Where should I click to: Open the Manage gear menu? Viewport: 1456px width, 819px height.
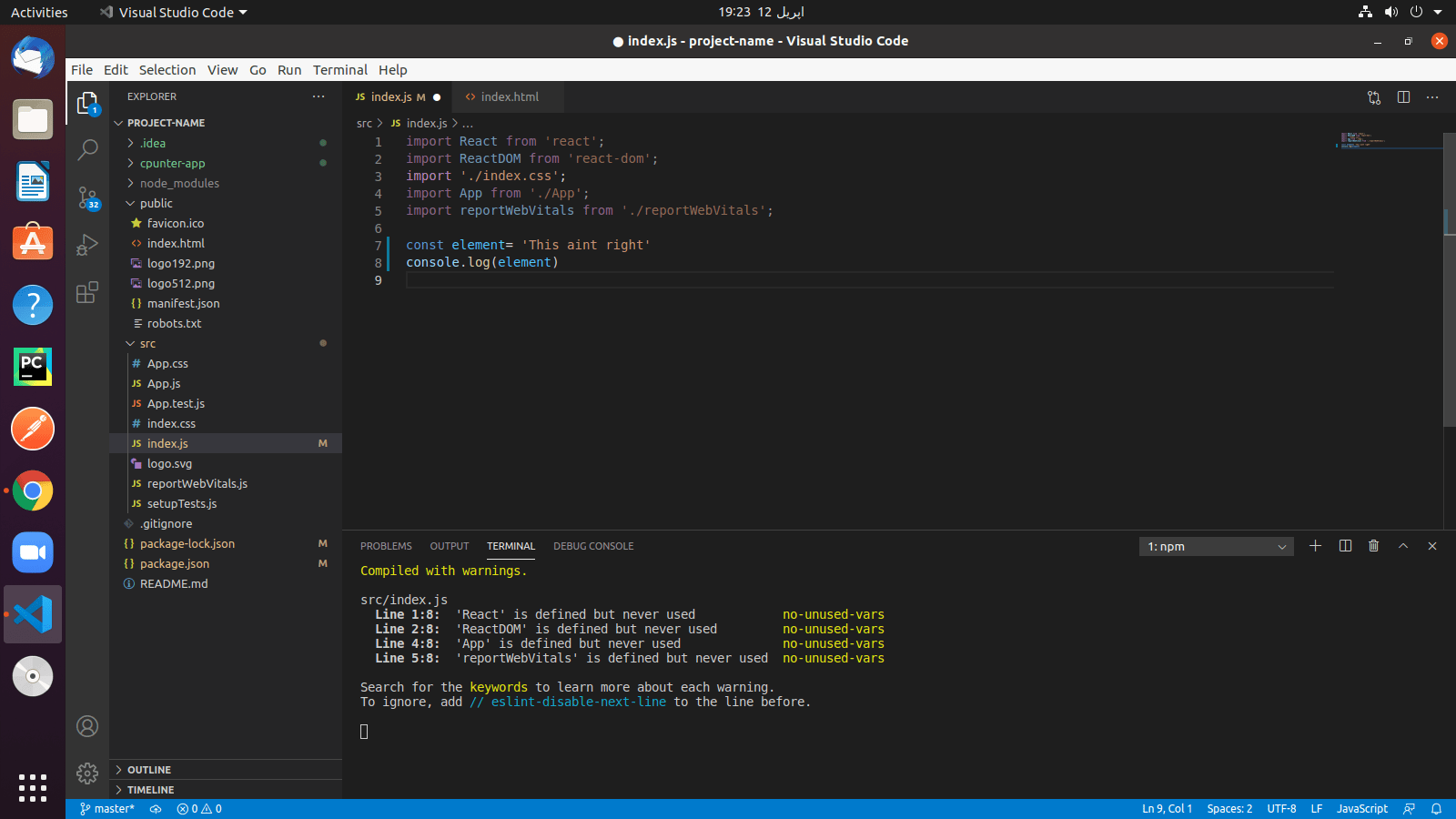[87, 773]
